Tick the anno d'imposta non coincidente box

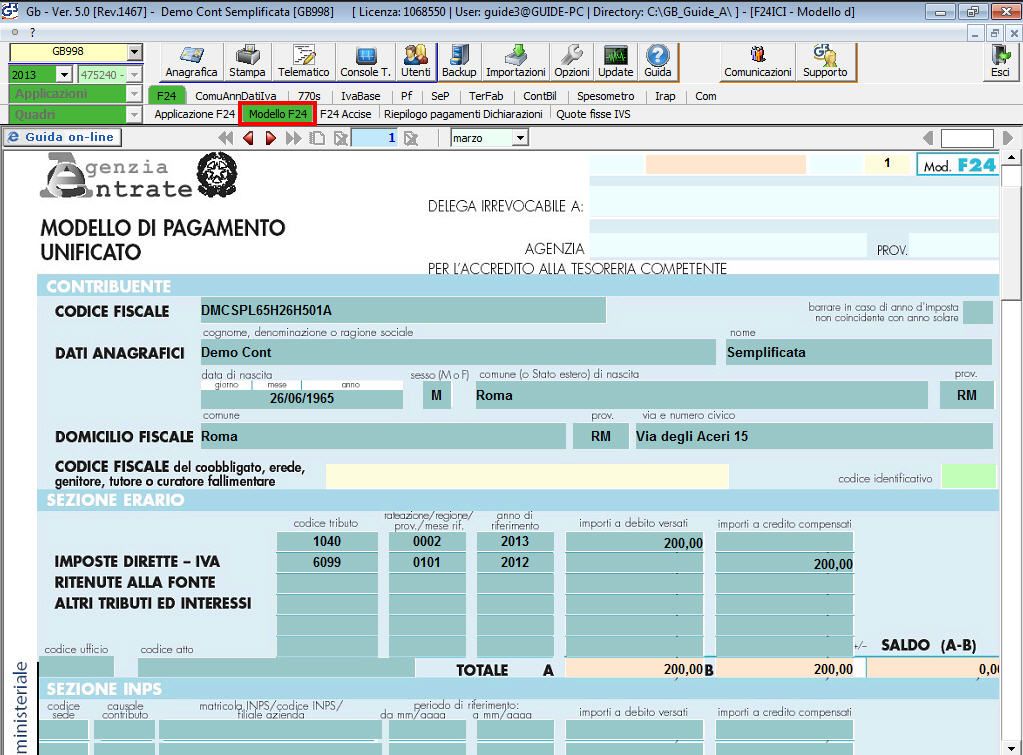[977, 312]
